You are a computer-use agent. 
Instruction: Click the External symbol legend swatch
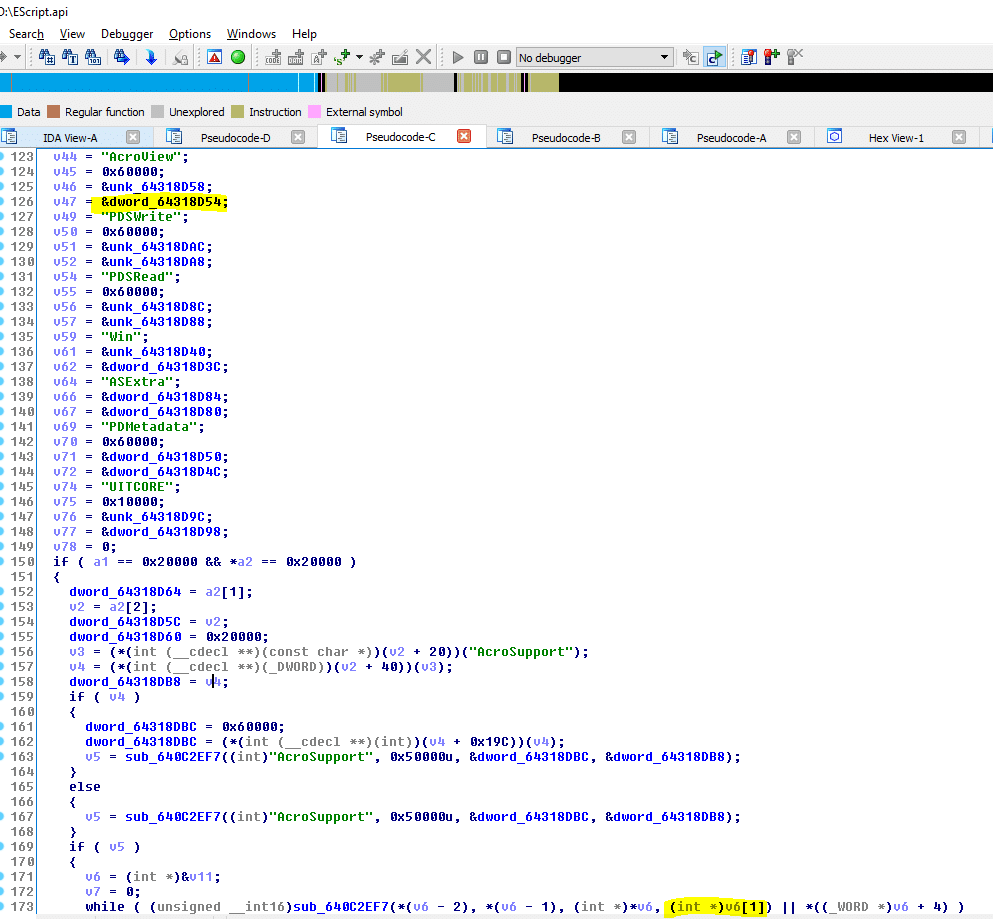pos(314,112)
